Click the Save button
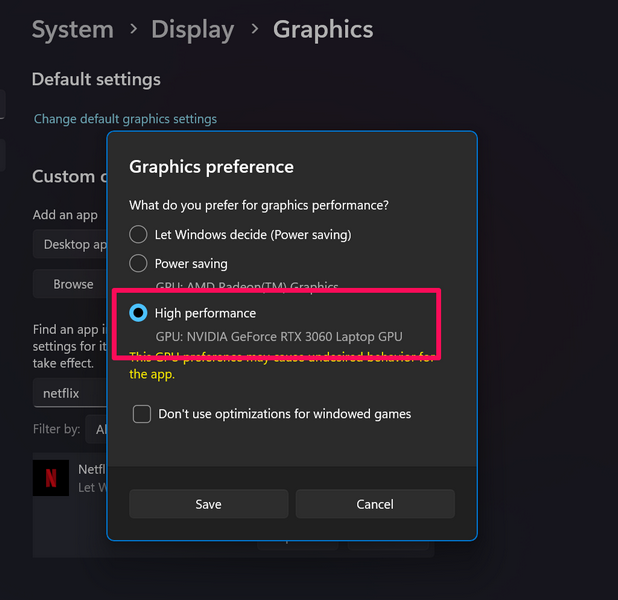Screen dimensions: 618x600 208,504
